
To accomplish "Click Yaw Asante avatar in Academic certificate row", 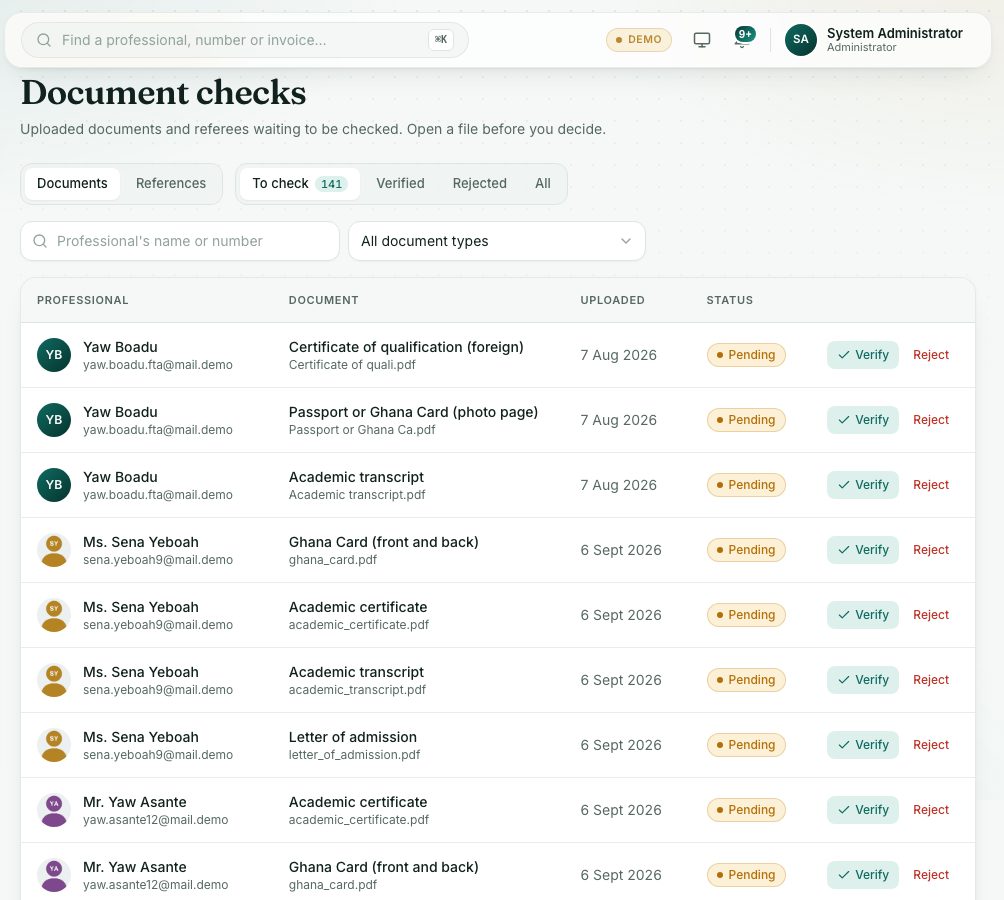I will point(54,810).
